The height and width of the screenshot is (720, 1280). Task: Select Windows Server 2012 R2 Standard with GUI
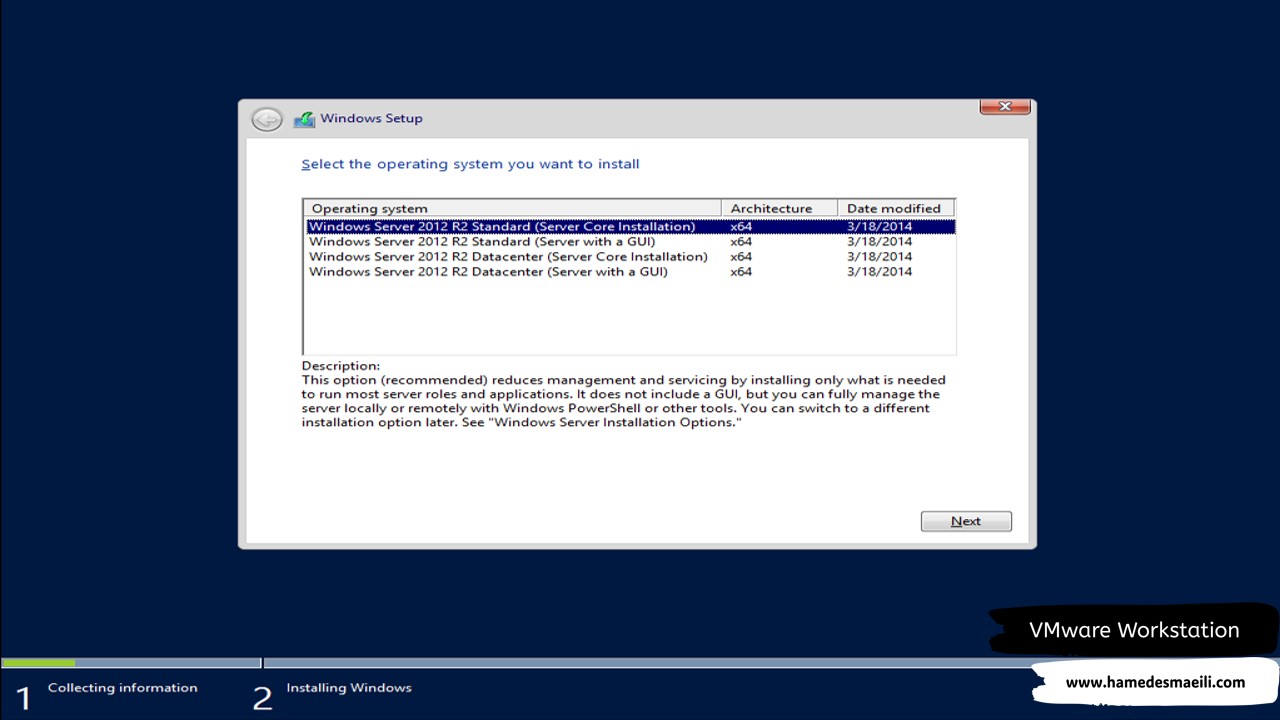631,241
